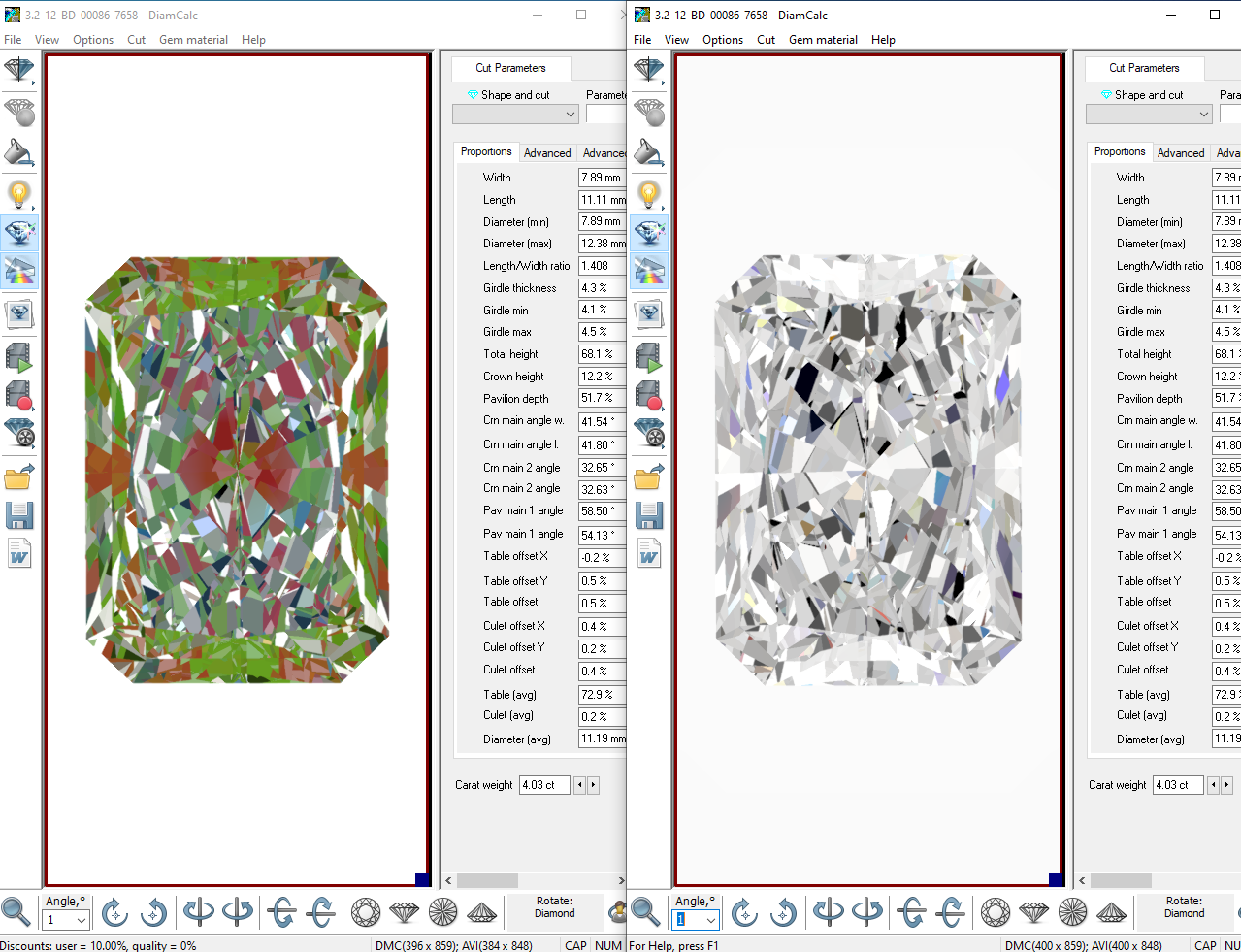Open File menu in left DiamCalc window
The width and height of the screenshot is (1241, 952).
tap(13, 40)
